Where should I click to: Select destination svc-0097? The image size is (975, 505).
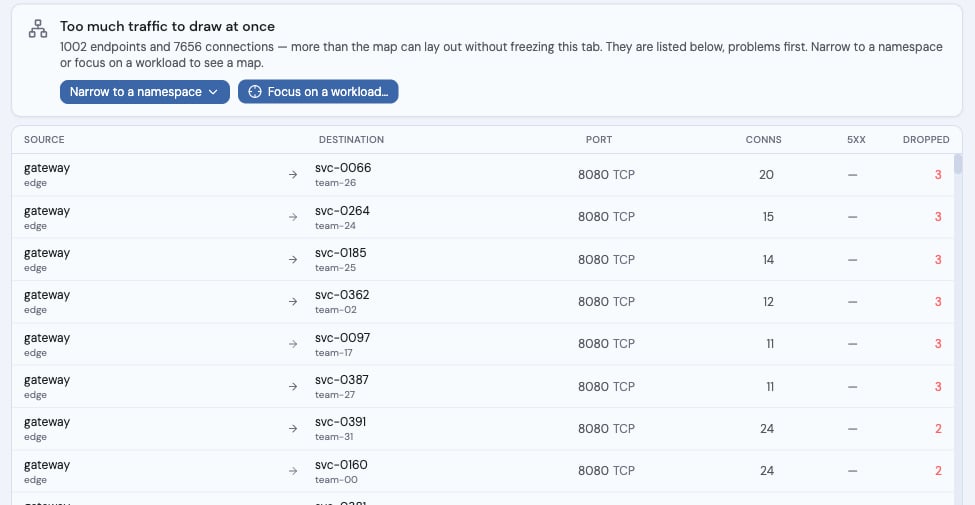tap(343, 338)
